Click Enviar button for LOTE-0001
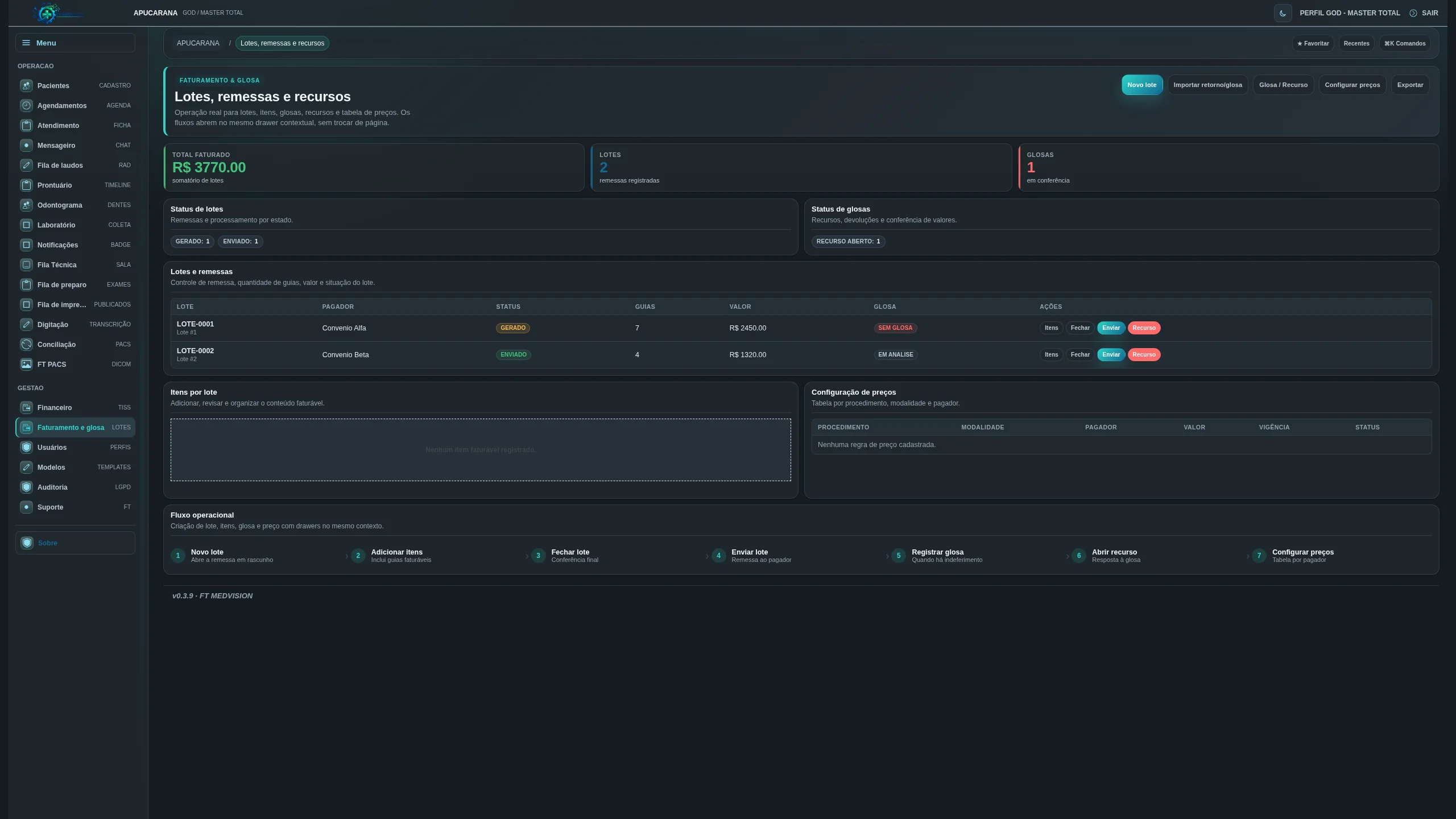The height and width of the screenshot is (819, 1456). pos(1111,328)
